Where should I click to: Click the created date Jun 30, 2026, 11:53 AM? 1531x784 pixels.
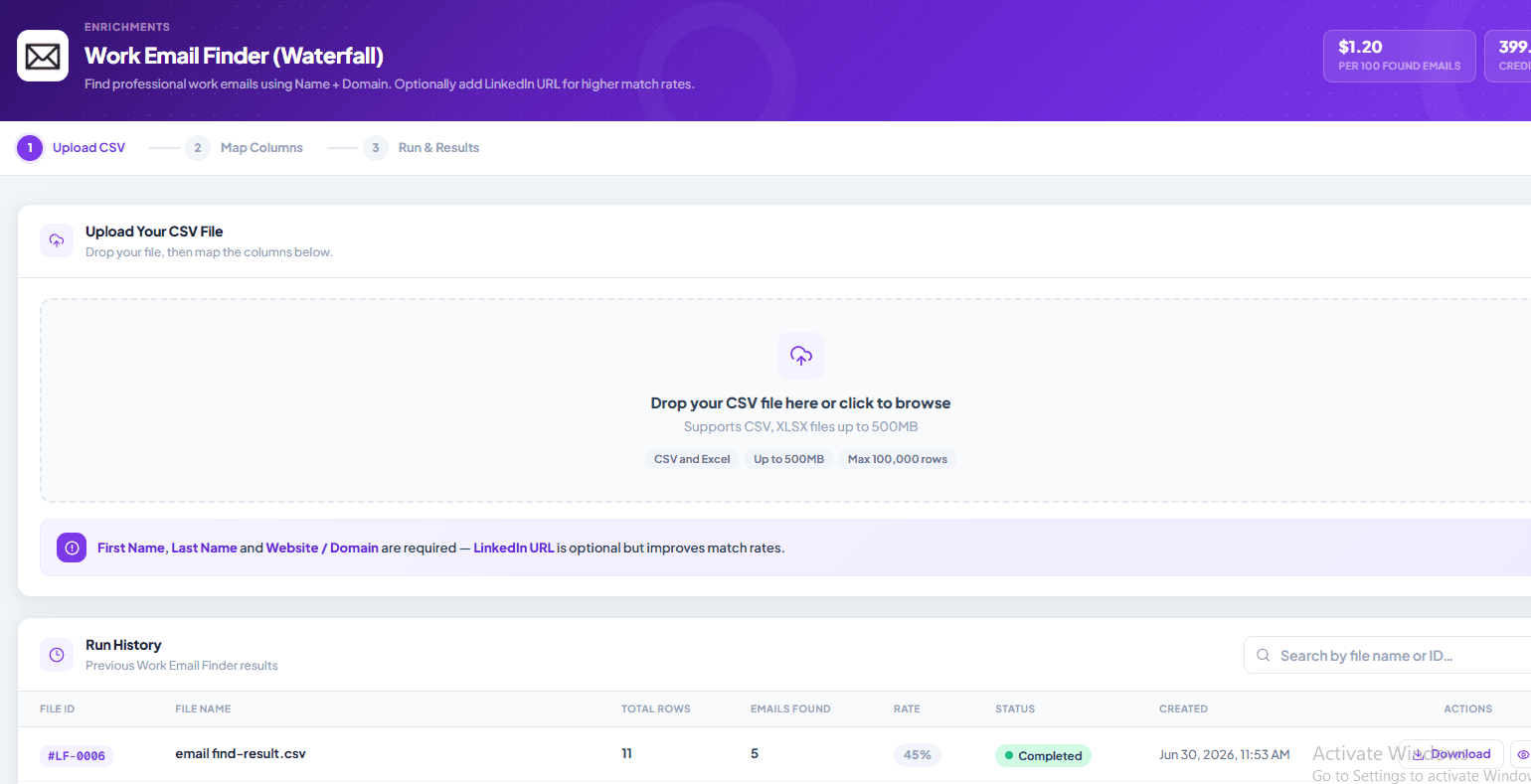click(1225, 755)
